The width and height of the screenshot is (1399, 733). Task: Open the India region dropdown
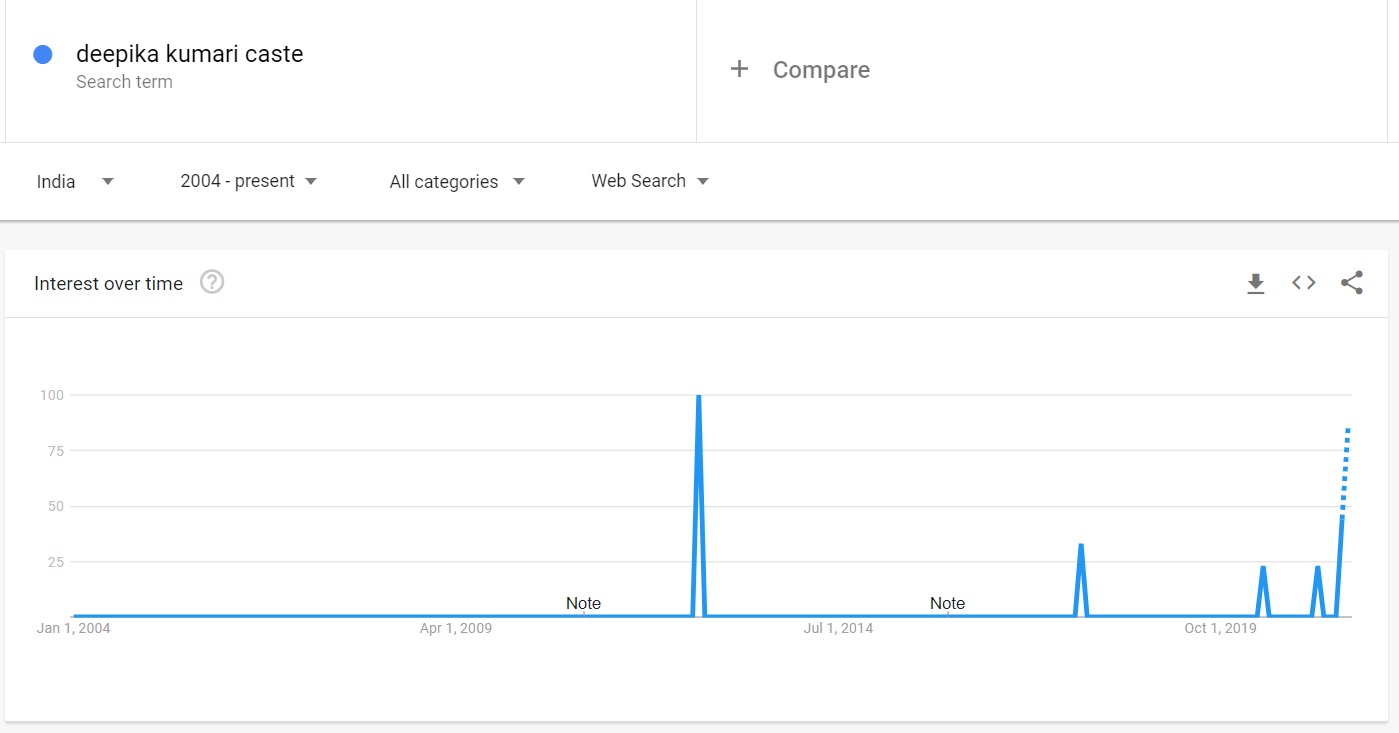click(75, 181)
